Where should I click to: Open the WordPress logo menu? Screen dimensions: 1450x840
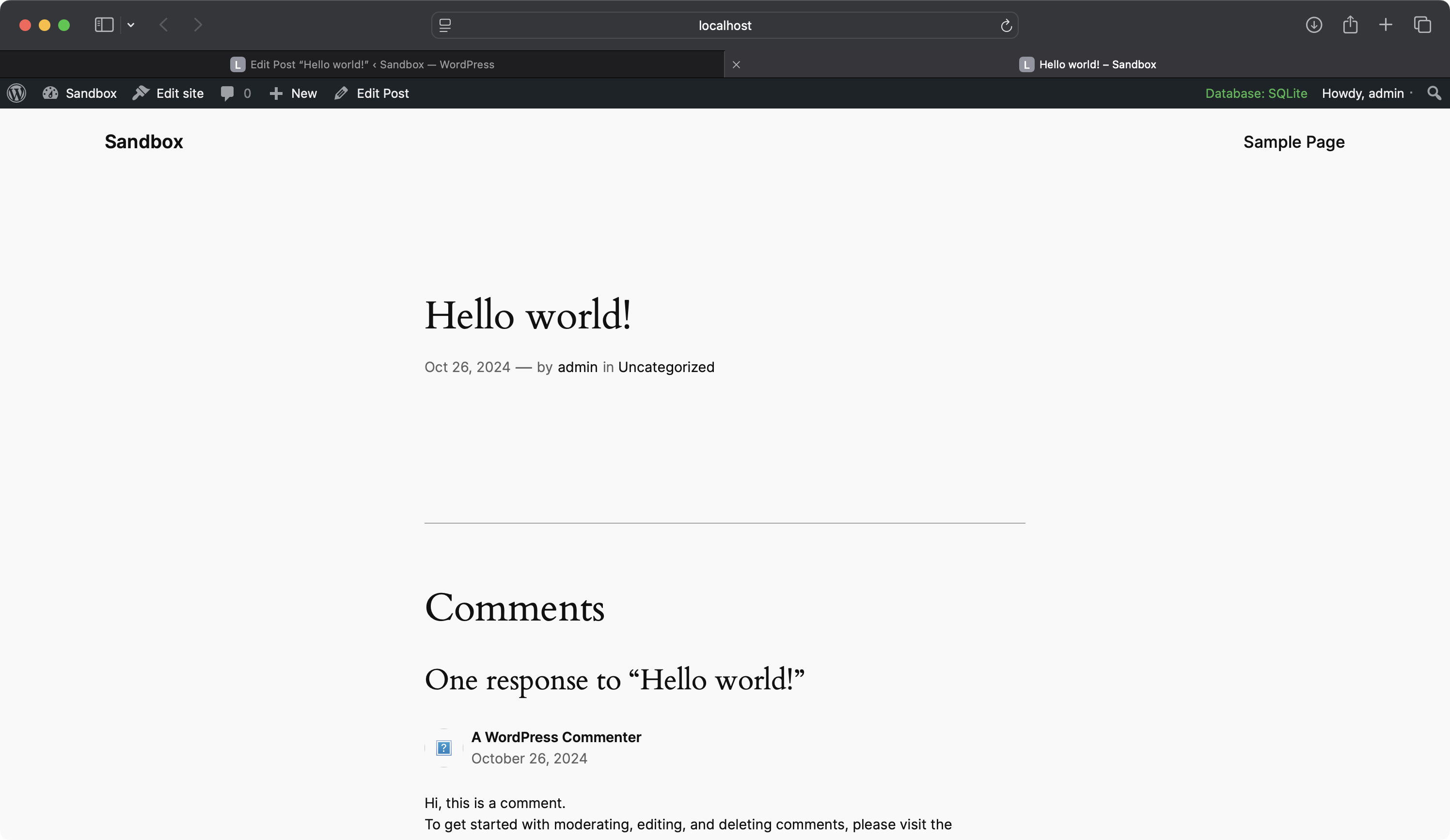(16, 93)
